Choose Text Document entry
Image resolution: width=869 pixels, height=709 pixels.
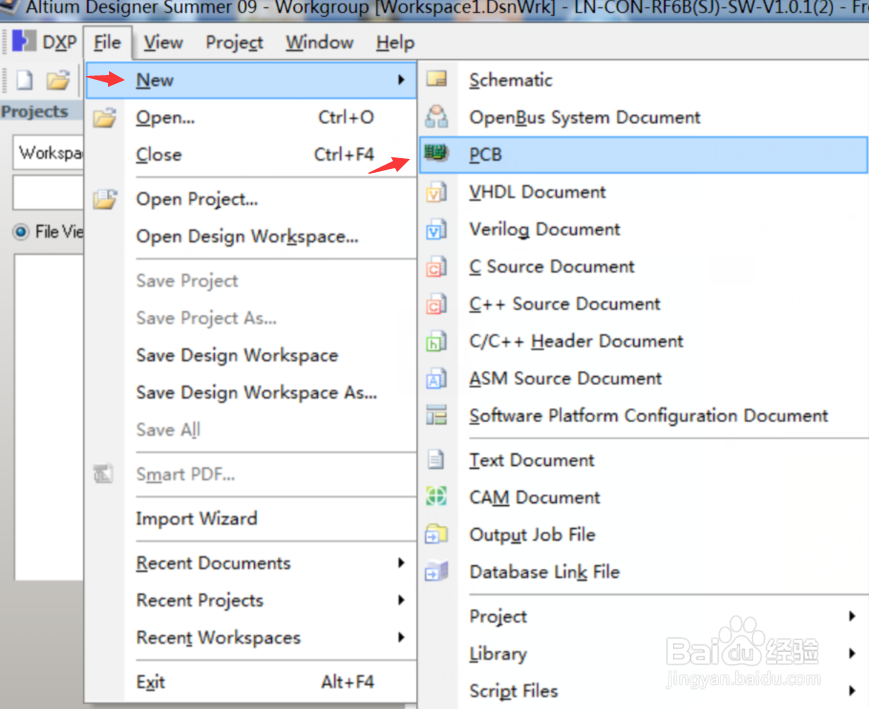click(643, 460)
